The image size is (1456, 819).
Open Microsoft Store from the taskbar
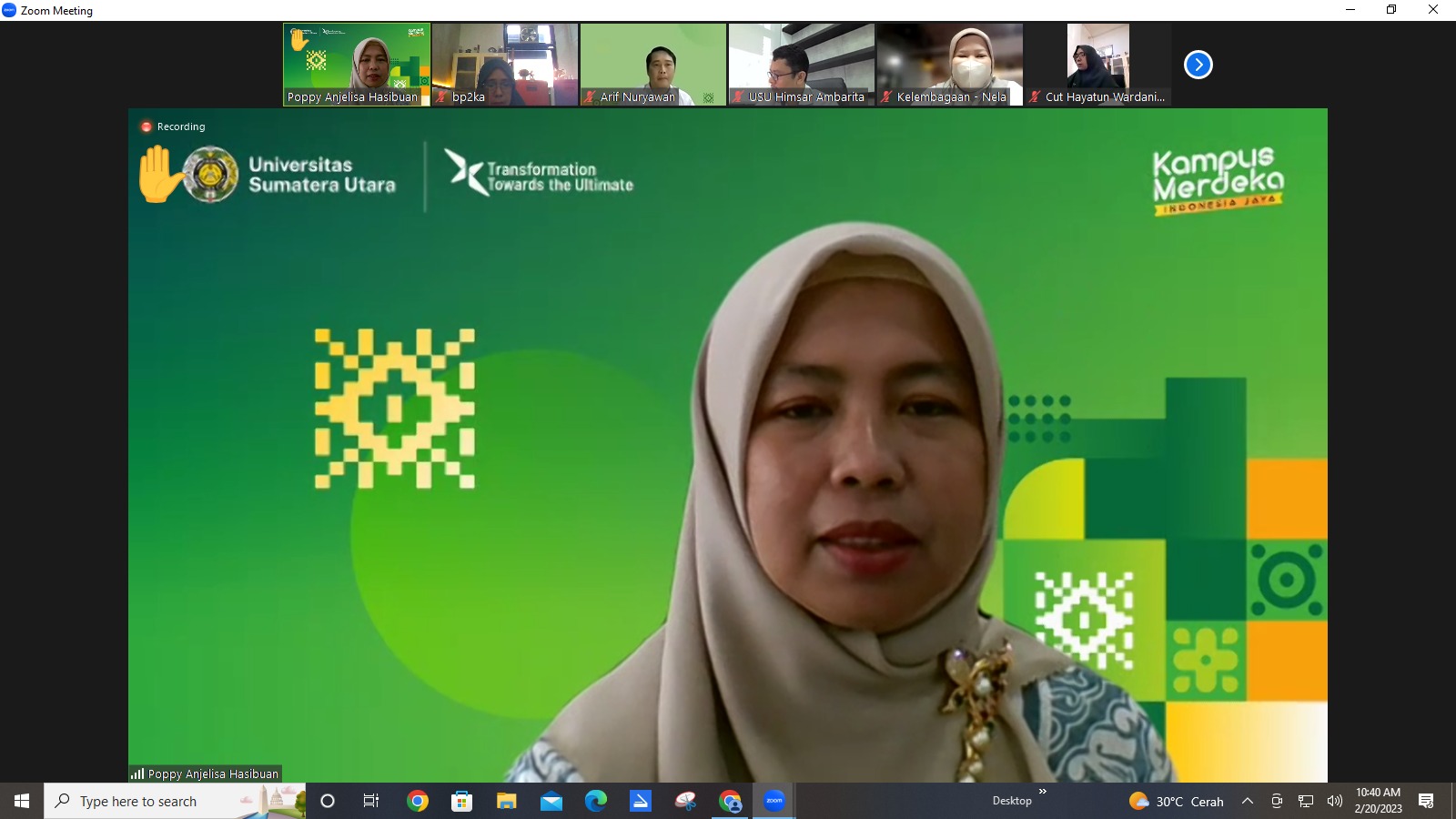[x=462, y=801]
